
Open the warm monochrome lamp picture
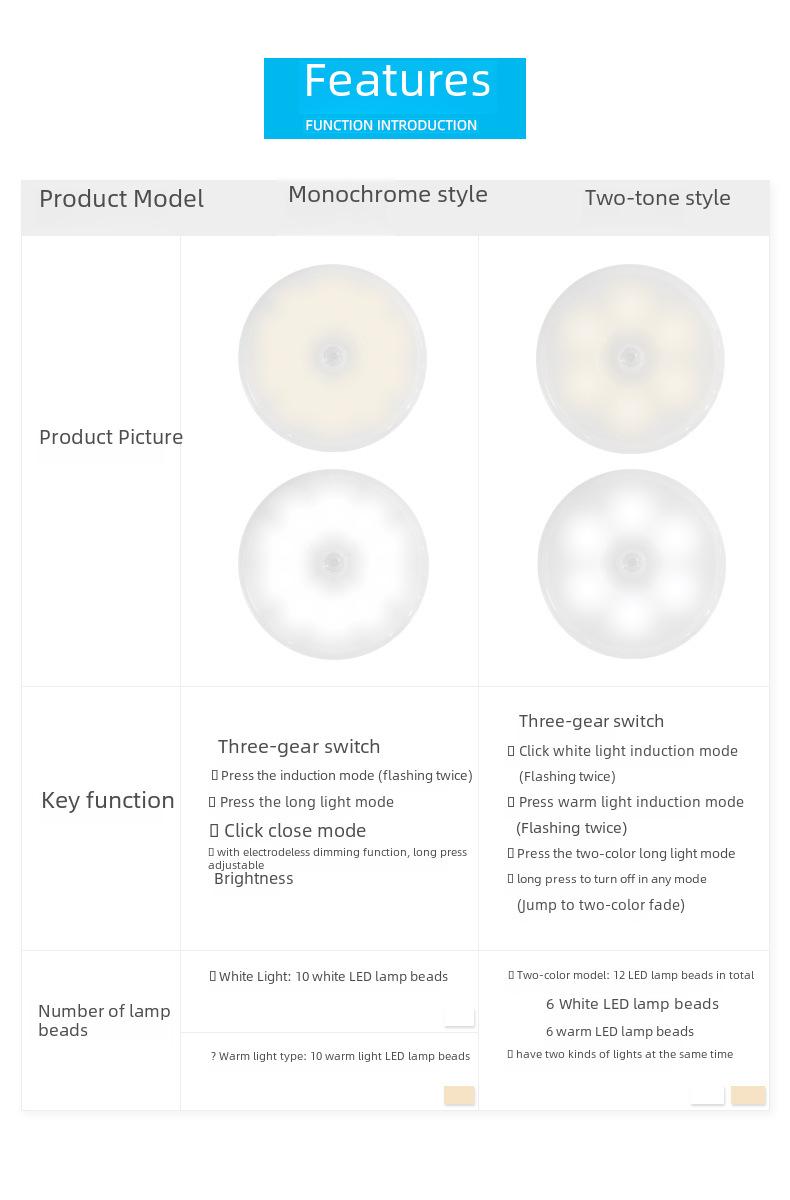click(x=333, y=358)
